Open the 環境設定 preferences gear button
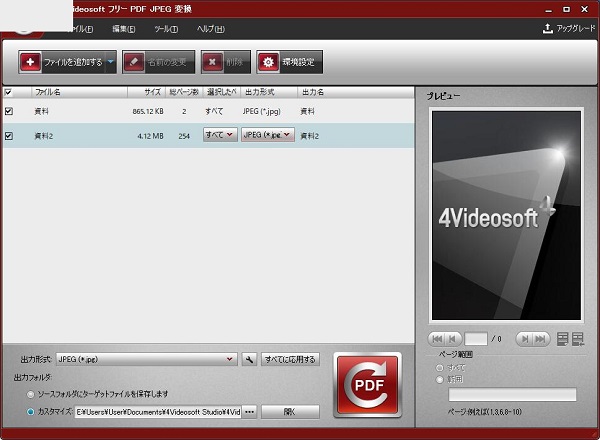Screen dimensions: 600x440 click(289, 62)
